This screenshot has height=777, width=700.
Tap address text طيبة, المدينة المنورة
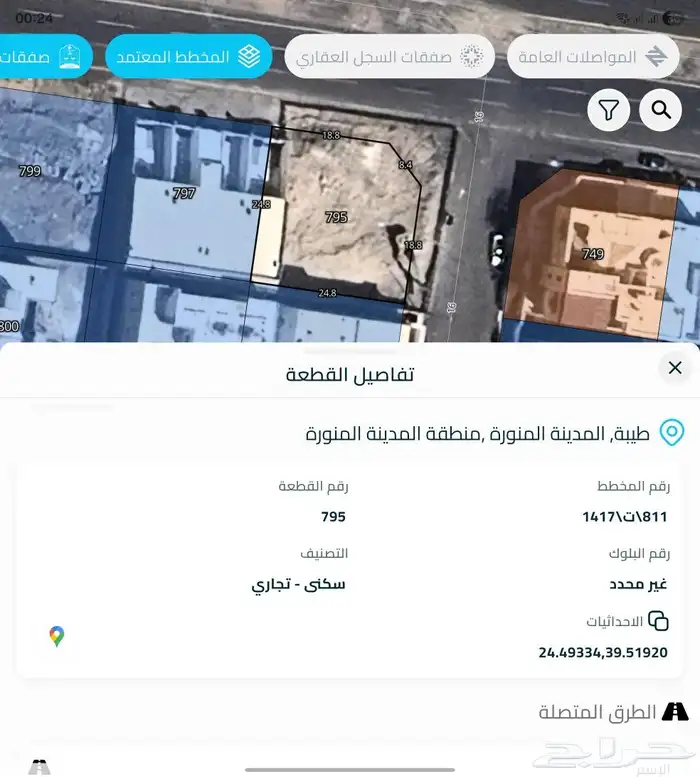point(570,434)
